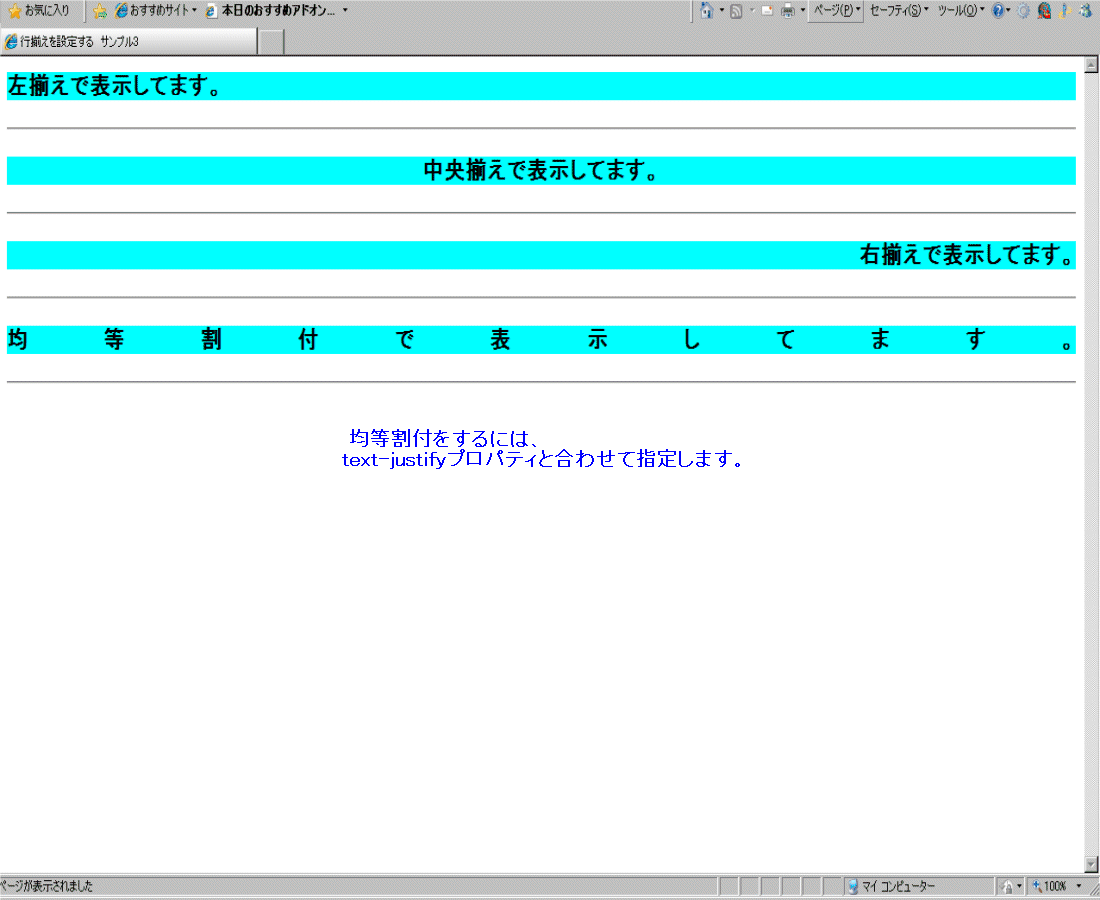The image size is (1100, 900).
Task: Open the ページ(P) menu
Action: tap(836, 11)
